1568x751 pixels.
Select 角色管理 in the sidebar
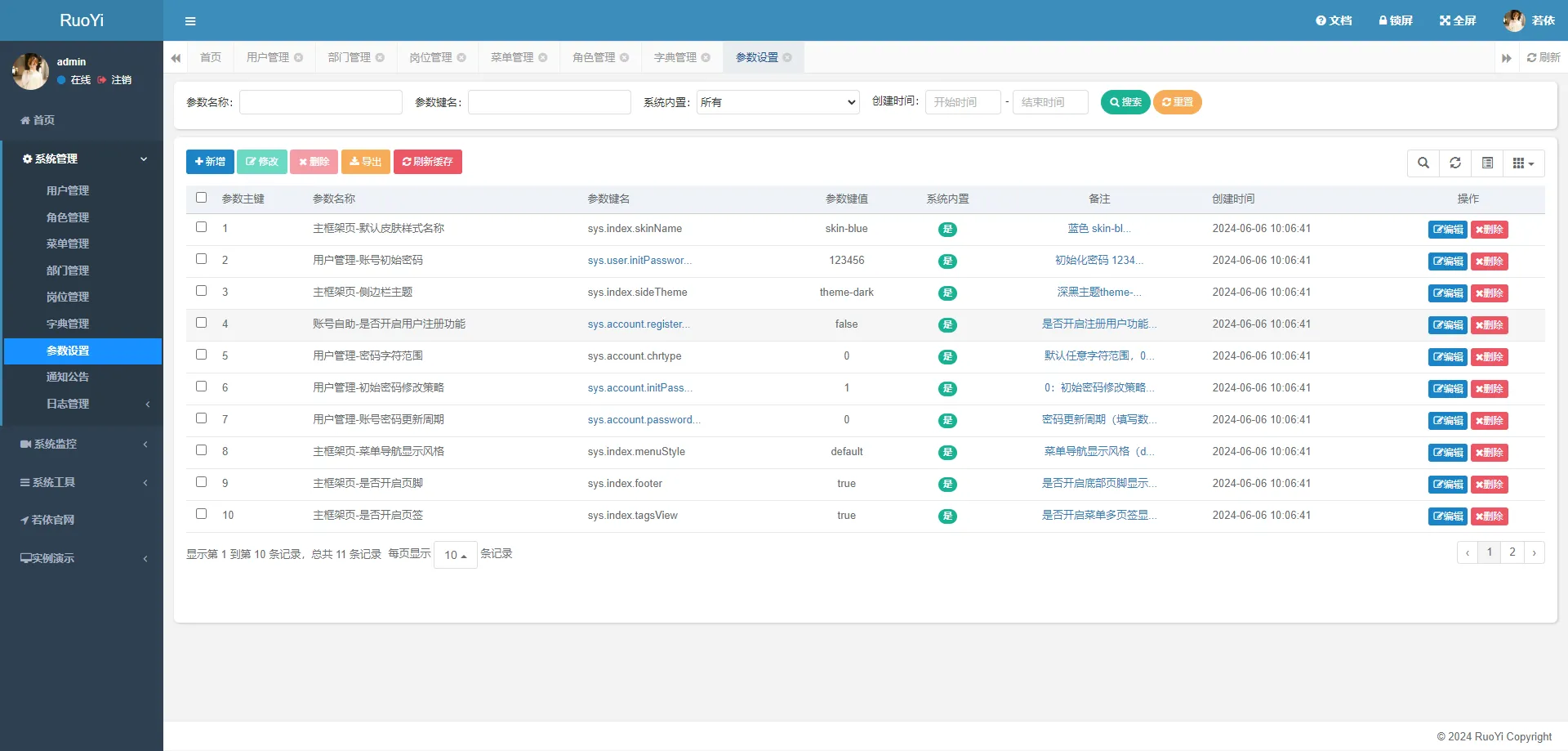[68, 217]
